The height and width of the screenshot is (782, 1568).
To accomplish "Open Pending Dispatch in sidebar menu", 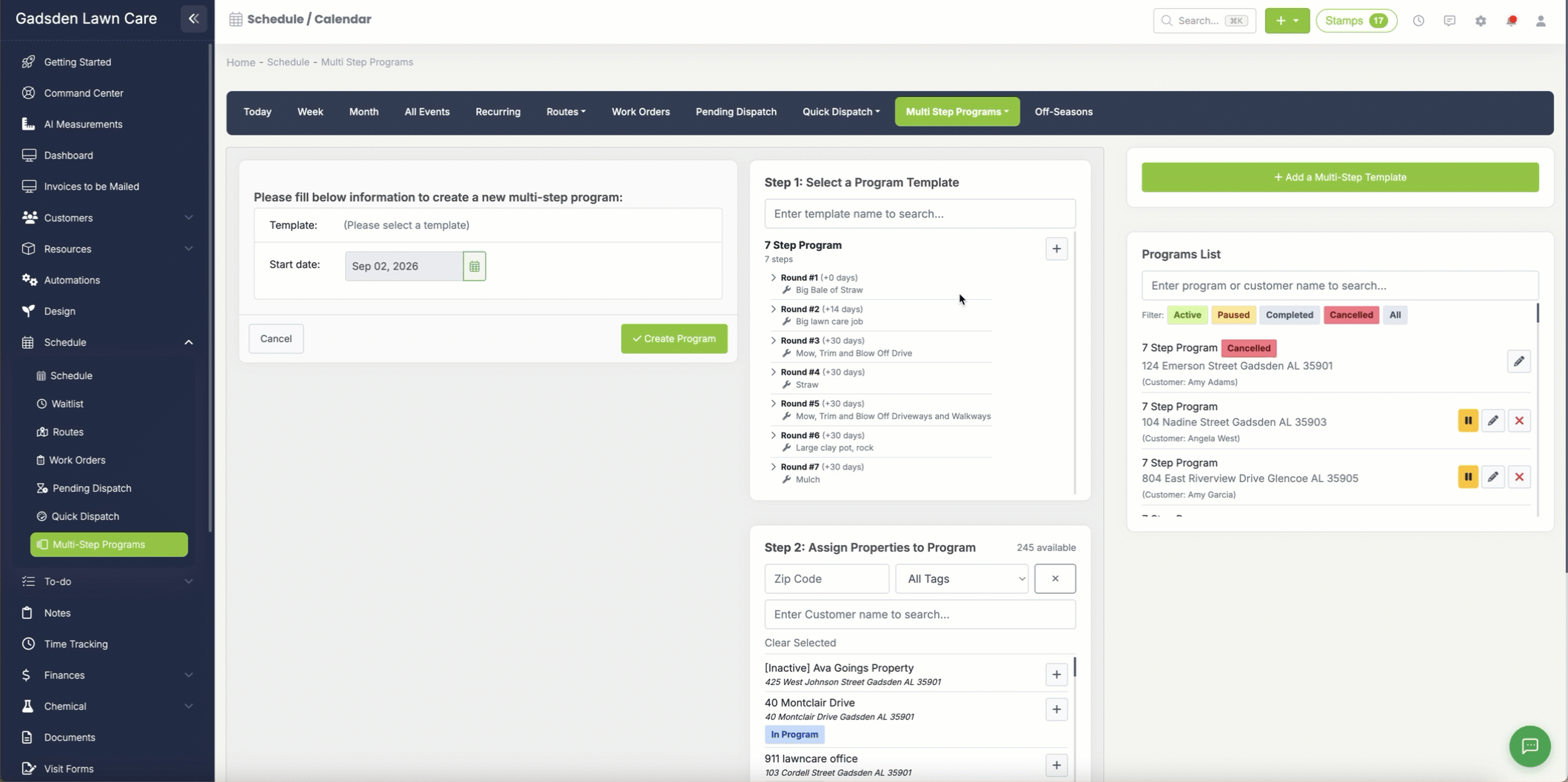I will [92, 488].
